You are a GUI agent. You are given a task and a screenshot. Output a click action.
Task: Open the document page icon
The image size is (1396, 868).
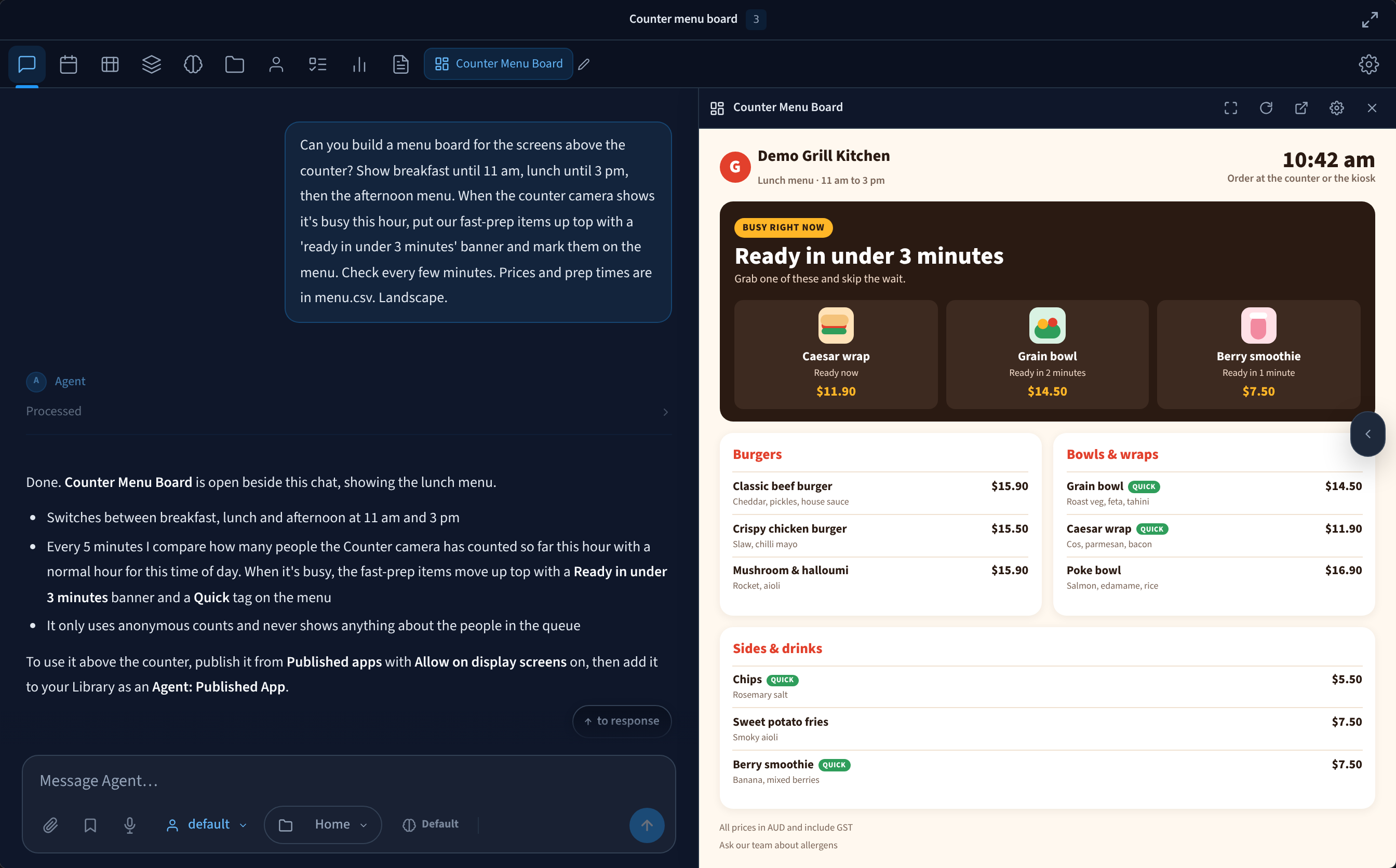coord(401,64)
